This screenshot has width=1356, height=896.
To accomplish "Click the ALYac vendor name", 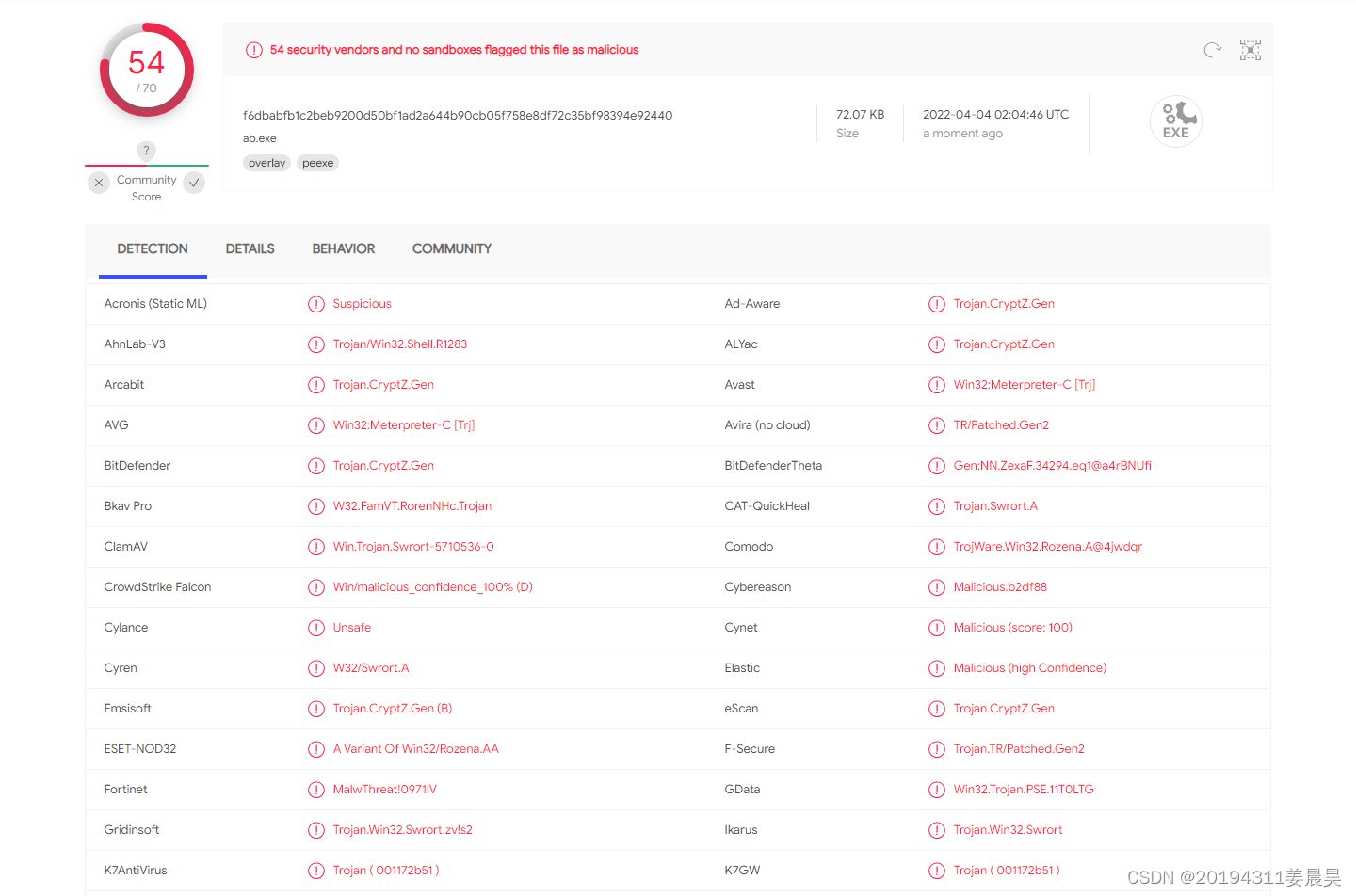I will [741, 344].
